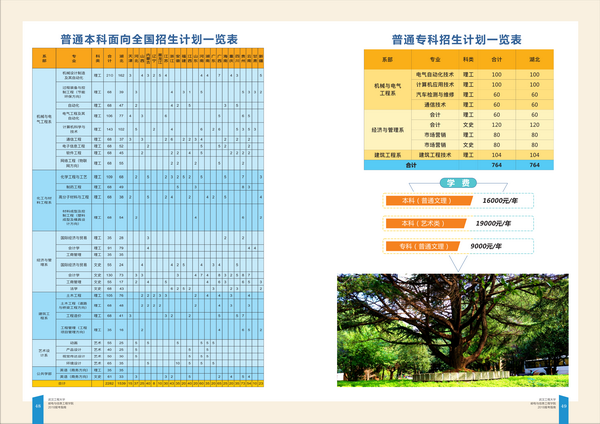Click the 系部 header in the 专科 table
The width and height of the screenshot is (600, 424).
point(387,59)
